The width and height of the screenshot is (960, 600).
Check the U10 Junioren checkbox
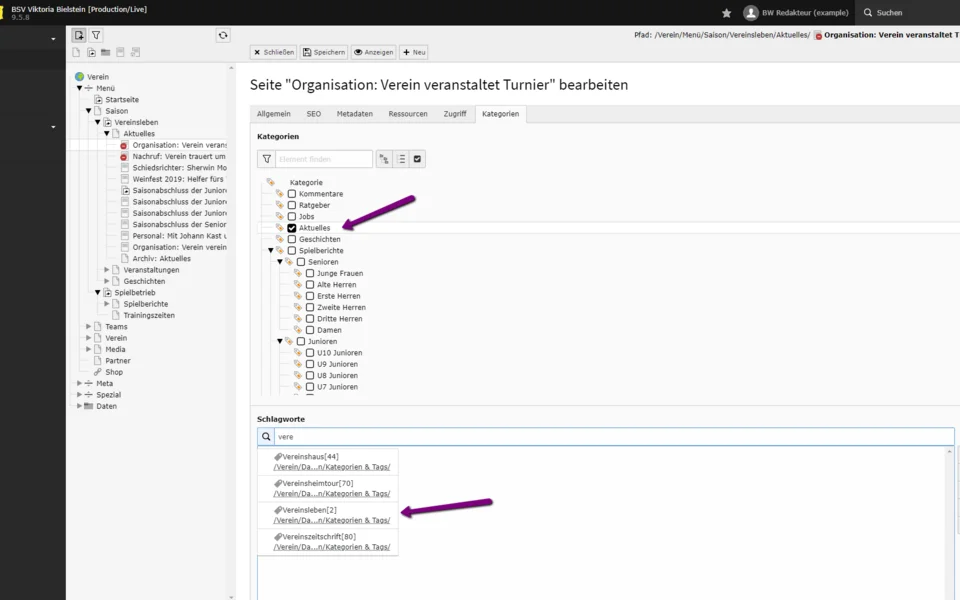pos(310,353)
